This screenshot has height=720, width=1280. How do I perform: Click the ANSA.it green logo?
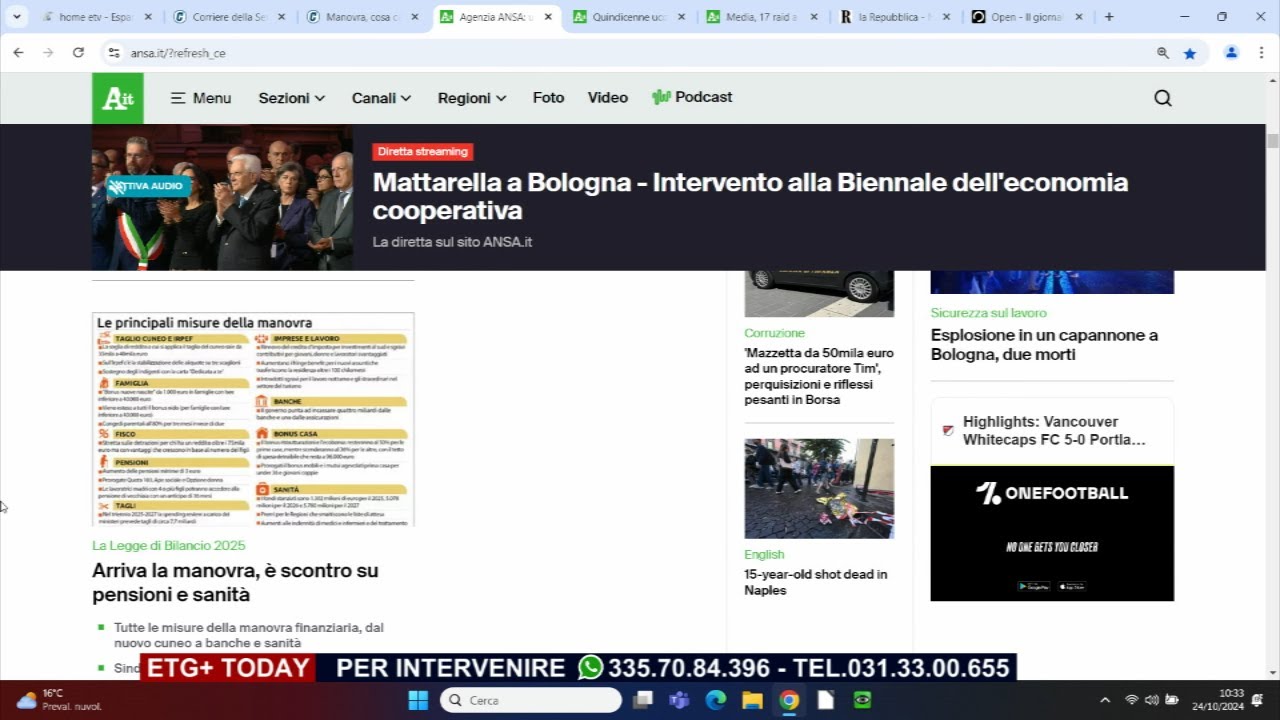pyautogui.click(x=118, y=98)
